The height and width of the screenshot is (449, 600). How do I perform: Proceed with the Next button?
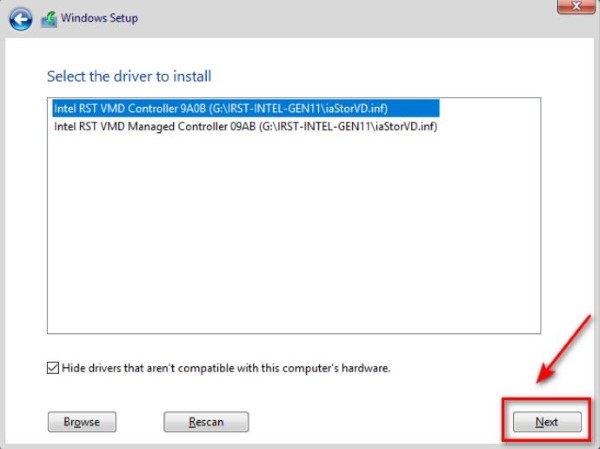click(546, 422)
